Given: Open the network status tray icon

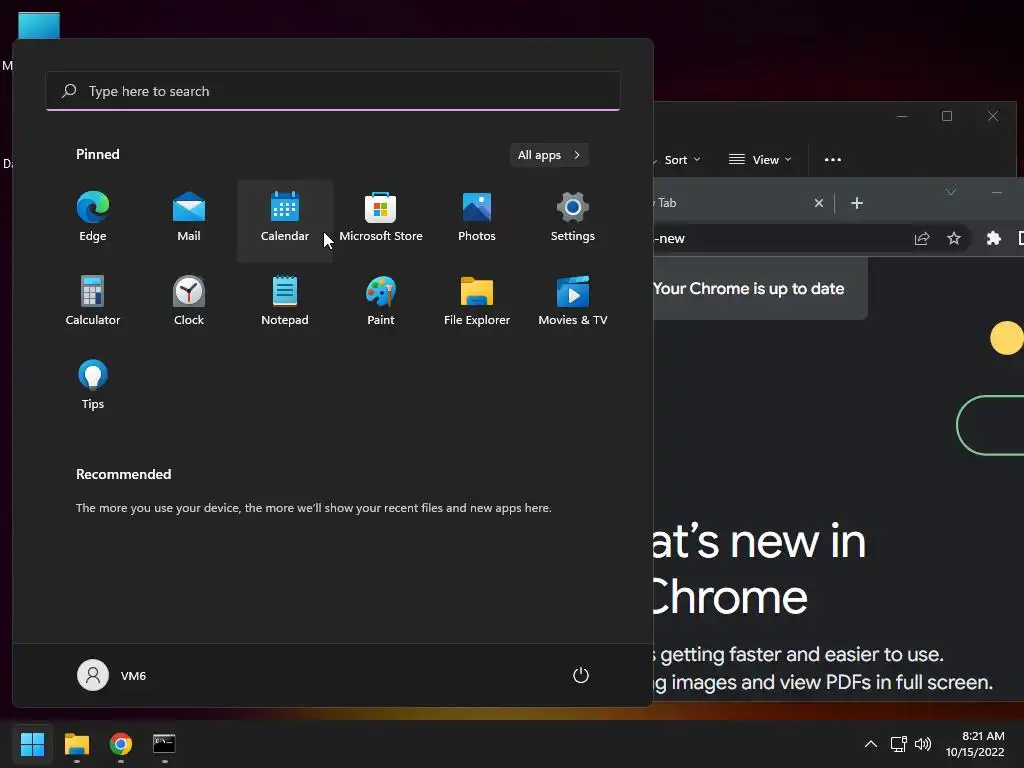Looking at the screenshot, I should tap(899, 744).
